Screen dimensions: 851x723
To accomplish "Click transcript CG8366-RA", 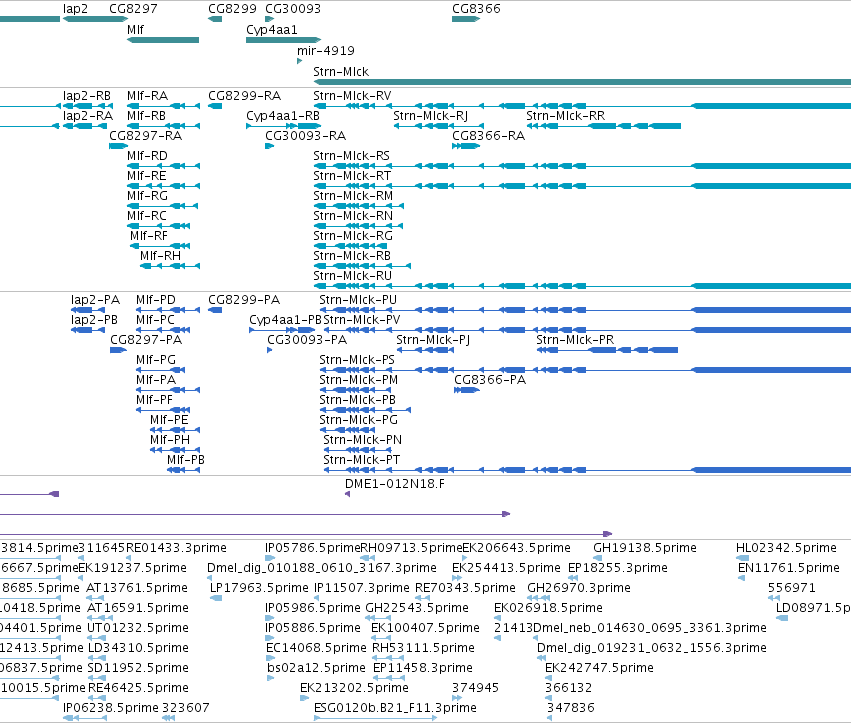I will (488, 136).
